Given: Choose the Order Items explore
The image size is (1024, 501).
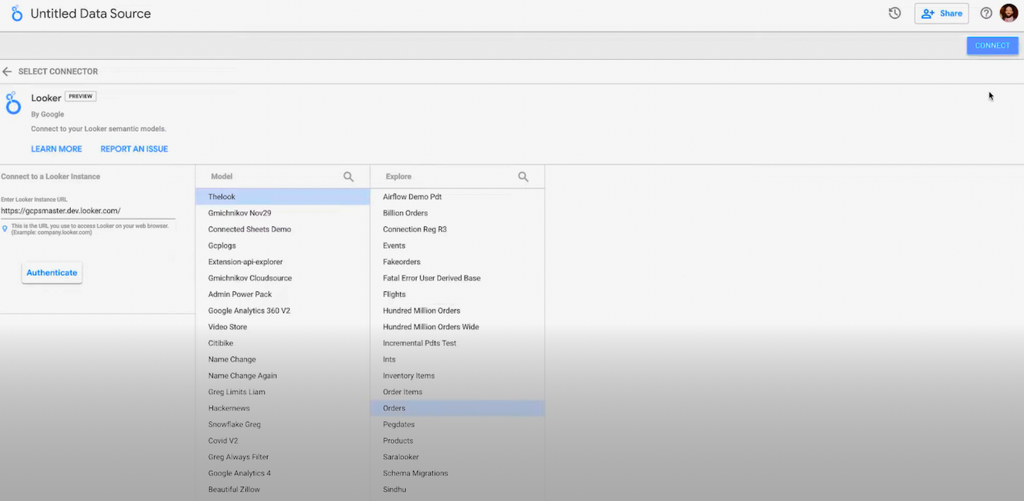Looking at the screenshot, I should coord(457,392).
